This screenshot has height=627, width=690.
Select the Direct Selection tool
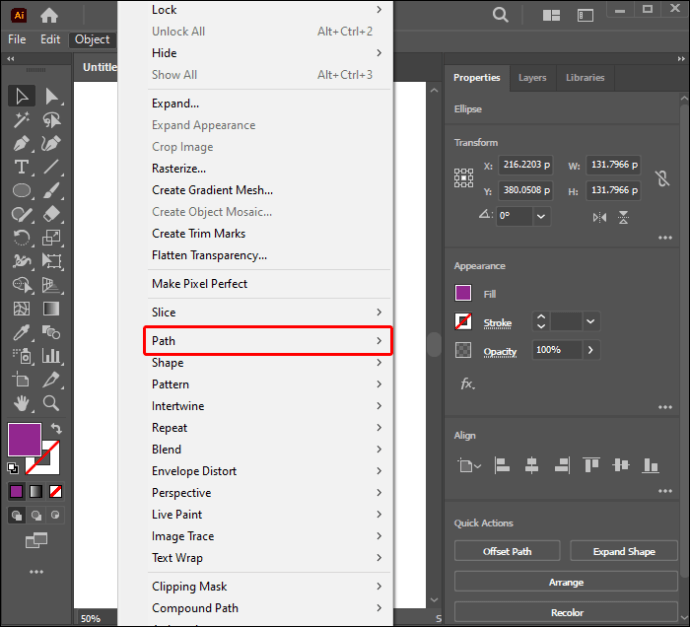pyautogui.click(x=51, y=96)
